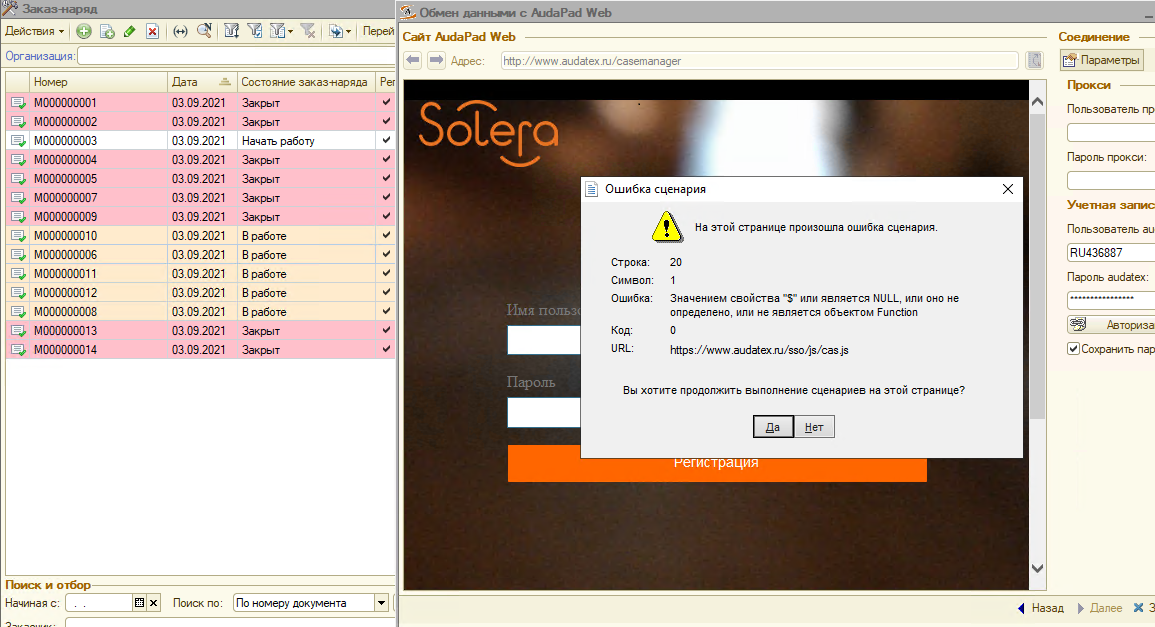Open the Enter on basis dropdown arrow
Image resolution: width=1155 pixels, height=627 pixels.
[348, 32]
